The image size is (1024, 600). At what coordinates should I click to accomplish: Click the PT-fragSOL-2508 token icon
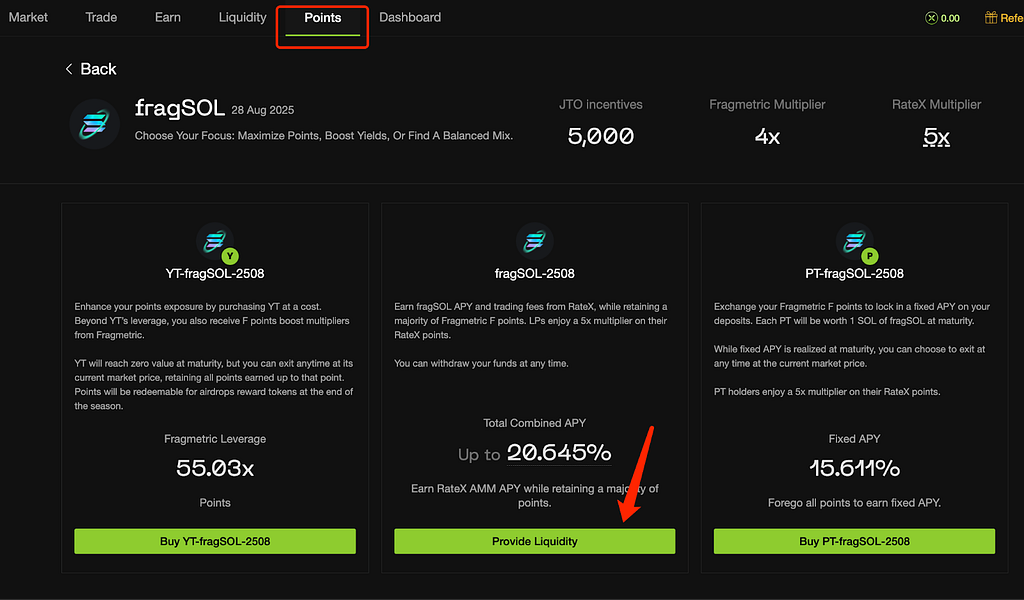[855, 242]
